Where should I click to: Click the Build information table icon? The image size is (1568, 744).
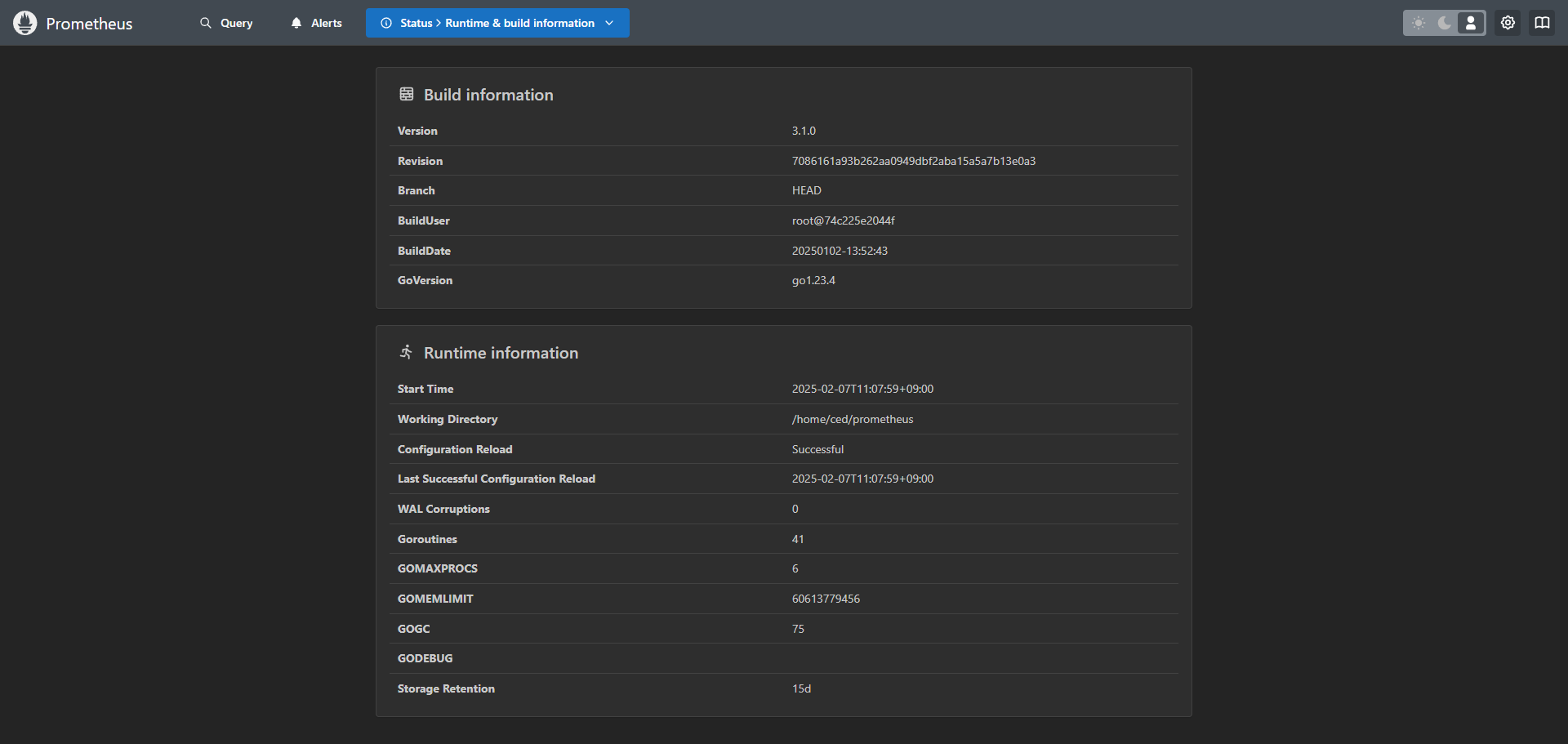(x=407, y=95)
